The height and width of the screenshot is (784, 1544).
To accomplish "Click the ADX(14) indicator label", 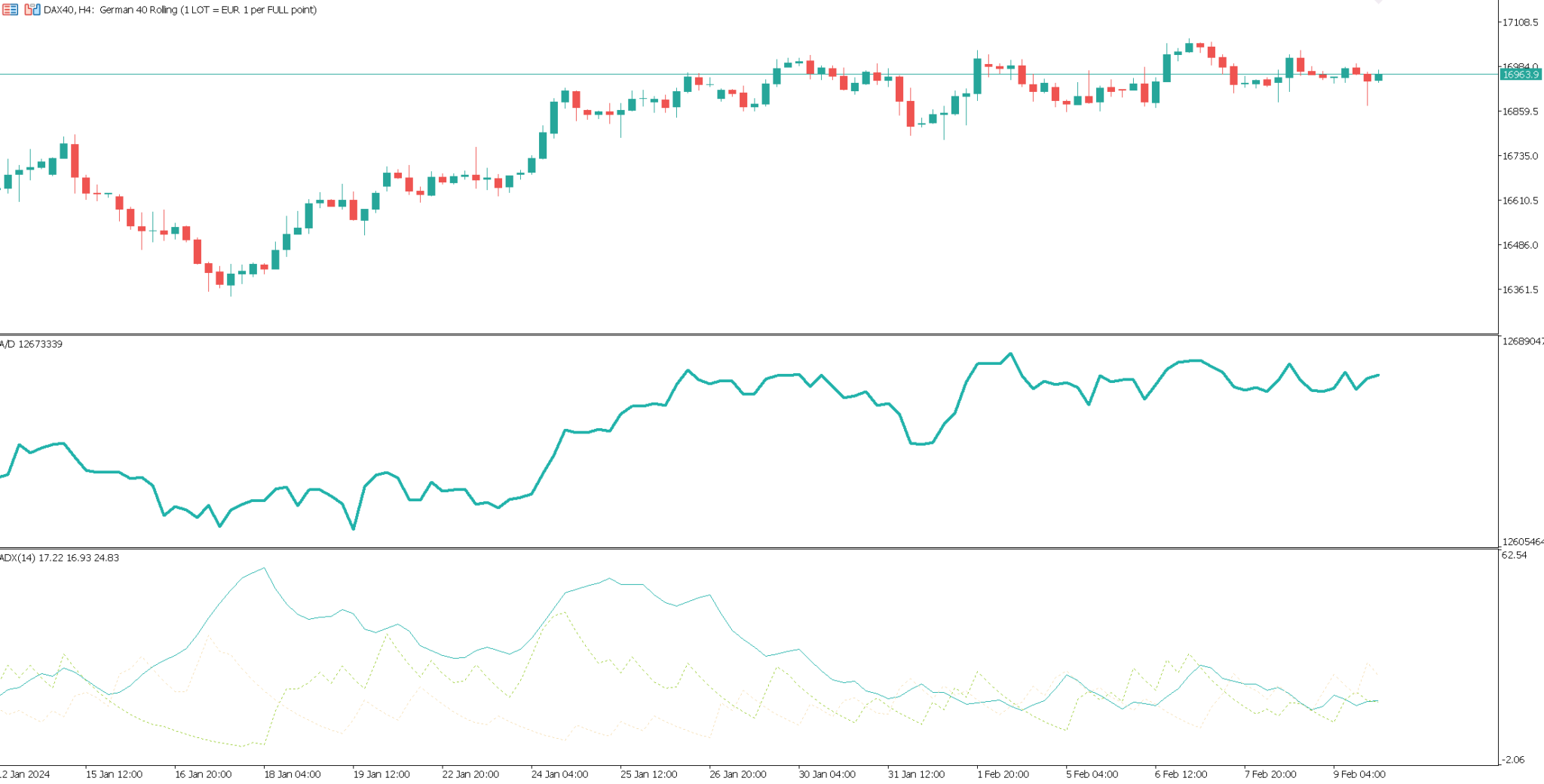I will 60,558.
